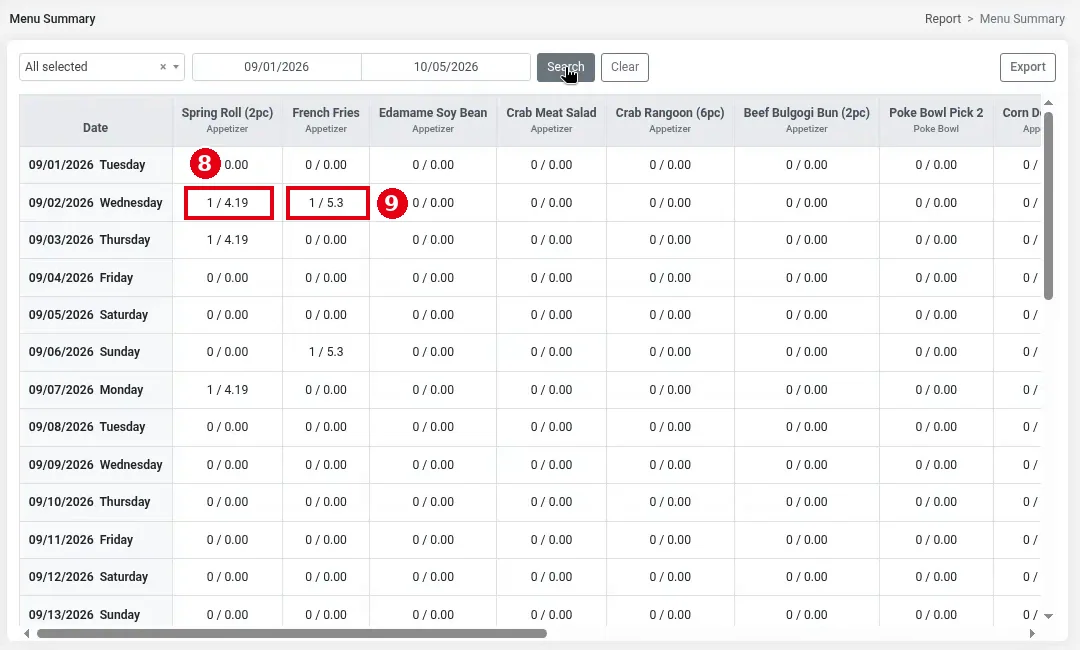Click the scroll right arrow
1080x650 pixels.
[1032, 633]
